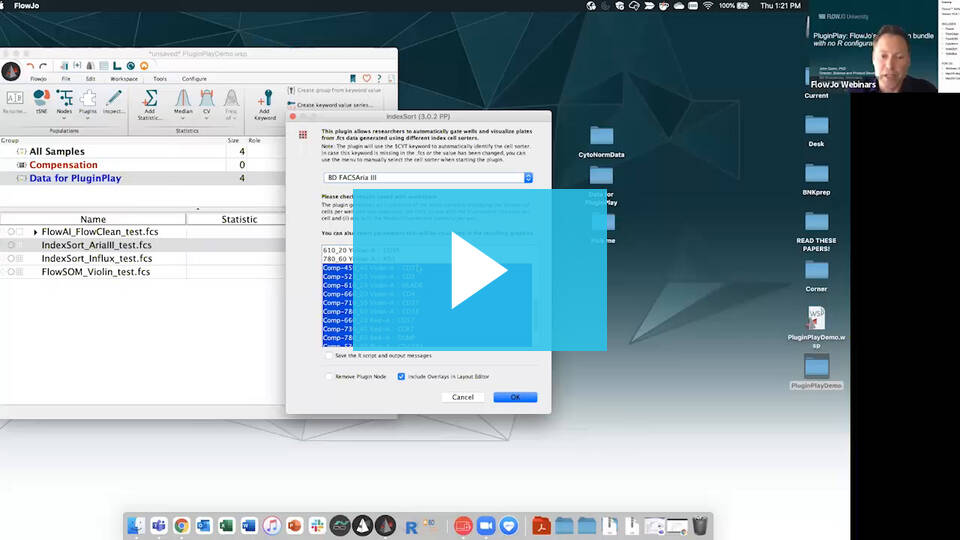
Task: Click Create group from keyword value
Action: (x=334, y=91)
